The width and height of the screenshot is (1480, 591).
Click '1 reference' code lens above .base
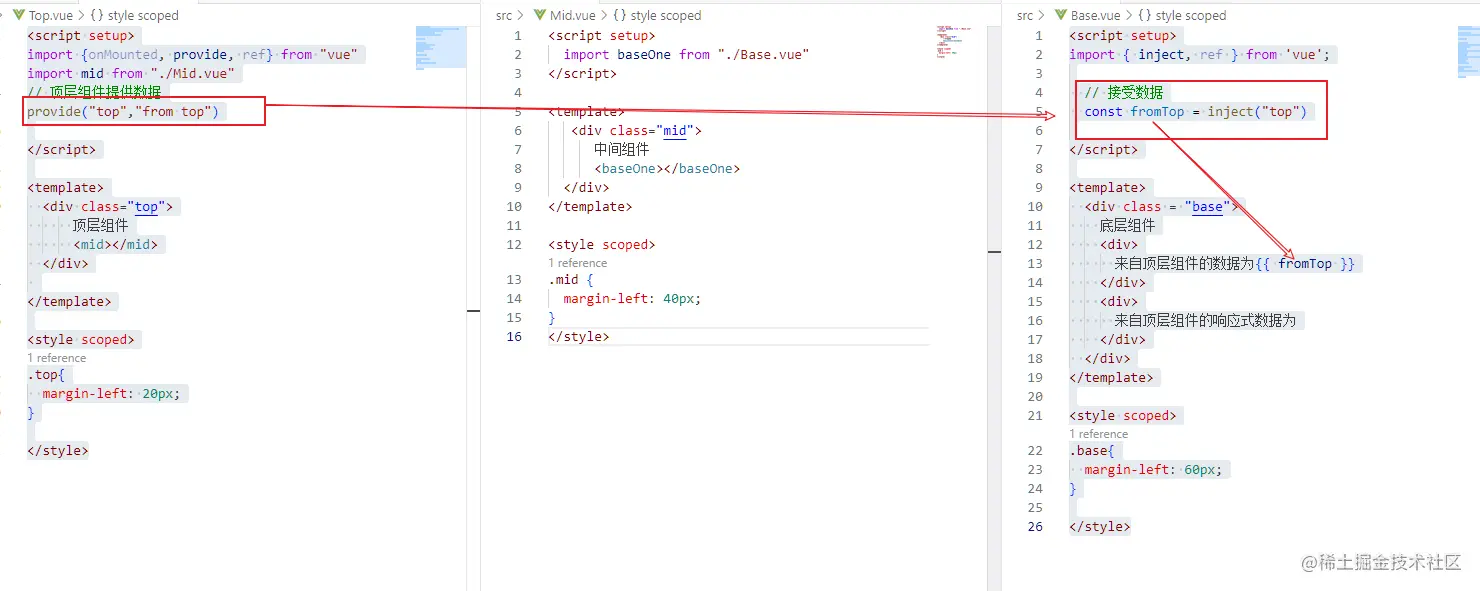coord(1098,434)
